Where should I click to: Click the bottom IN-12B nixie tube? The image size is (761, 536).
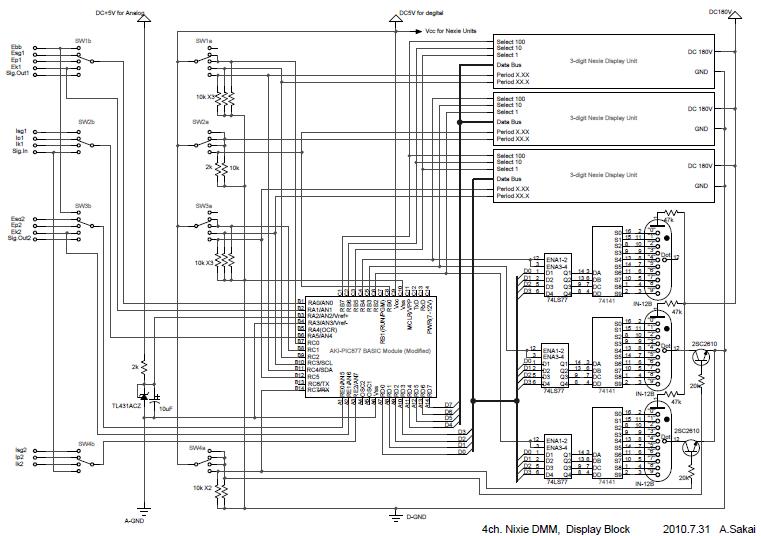pyautogui.click(x=659, y=440)
